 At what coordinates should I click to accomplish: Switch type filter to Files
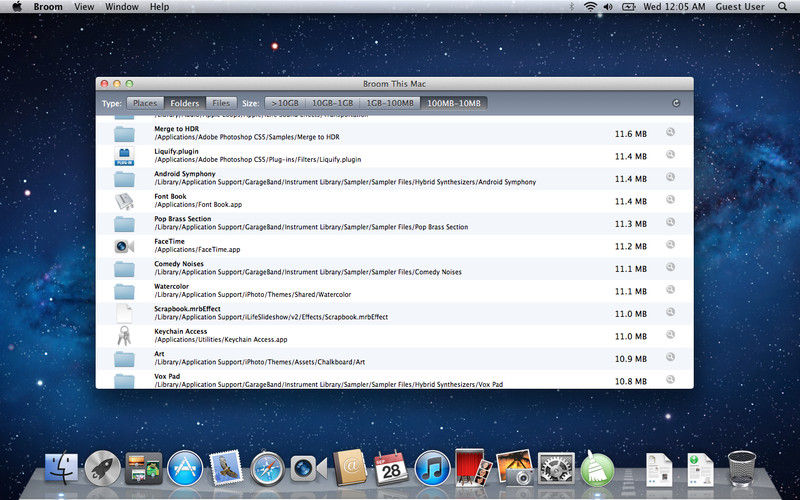point(221,103)
